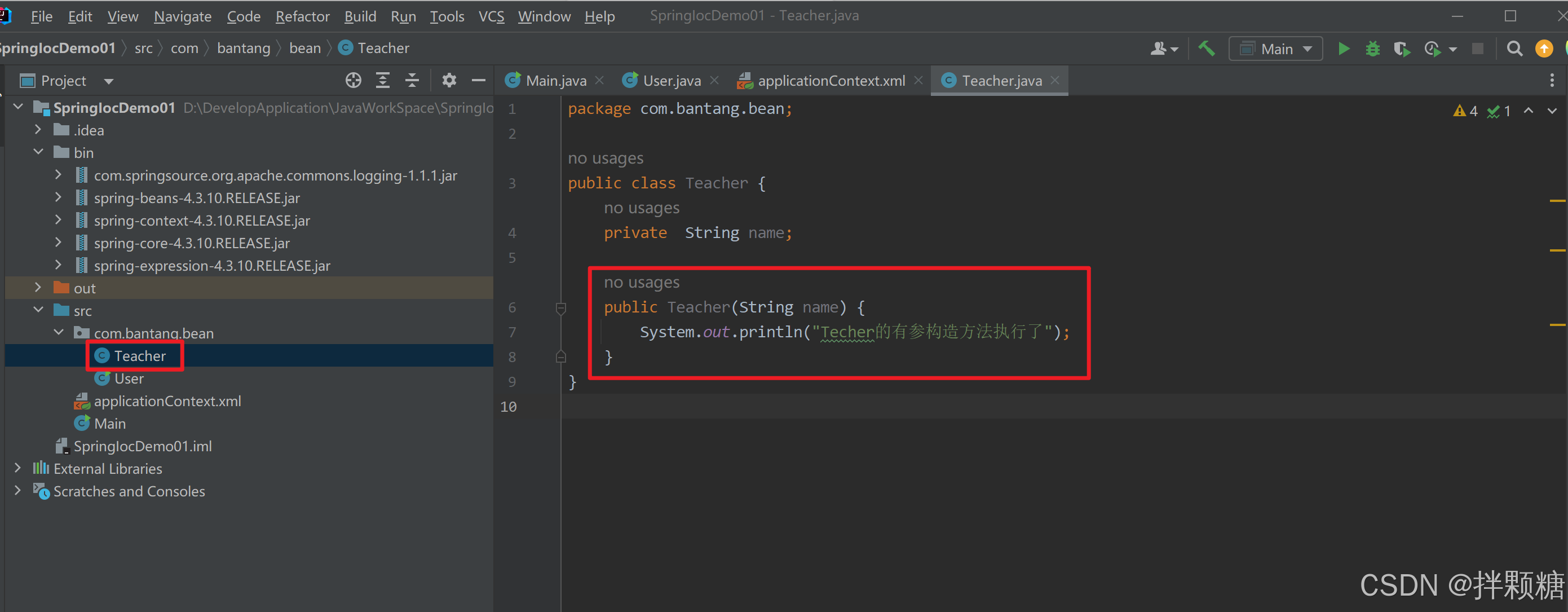Click Expand All icon in Project panel

382,81
